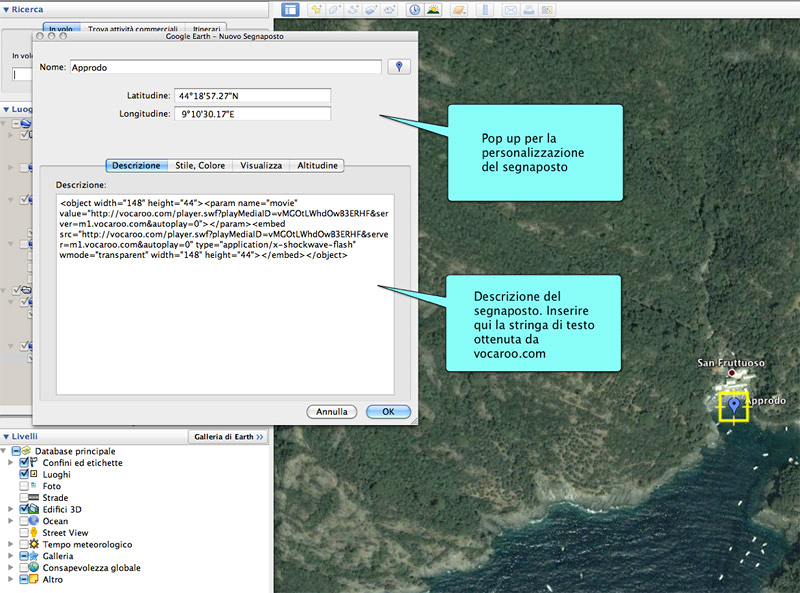Viewport: 800px width, 593px height.
Task: Click inside the Descrizione text area
Action: (x=225, y=294)
